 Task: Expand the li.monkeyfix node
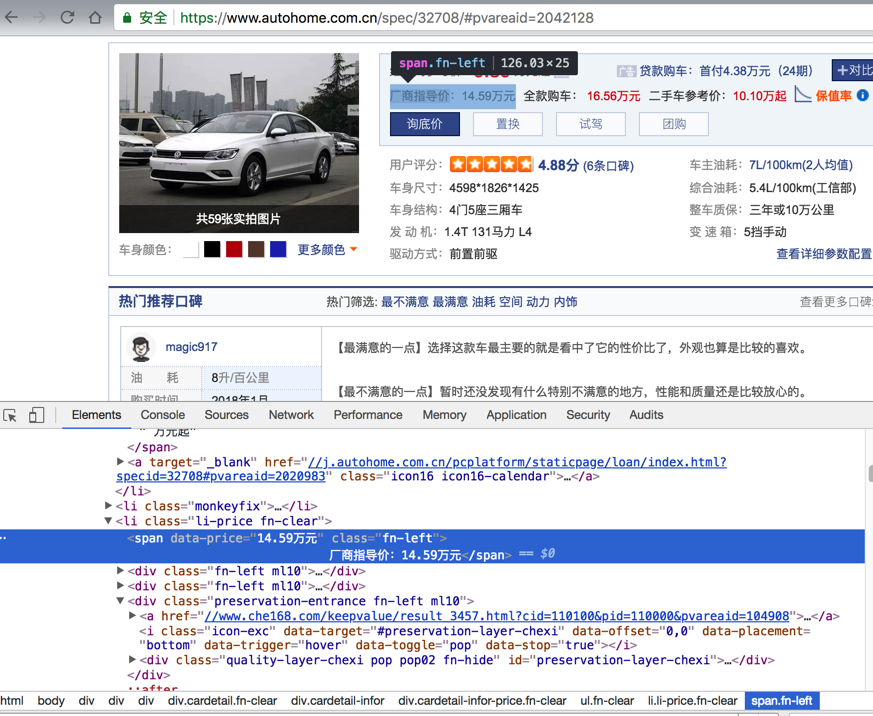click(108, 506)
